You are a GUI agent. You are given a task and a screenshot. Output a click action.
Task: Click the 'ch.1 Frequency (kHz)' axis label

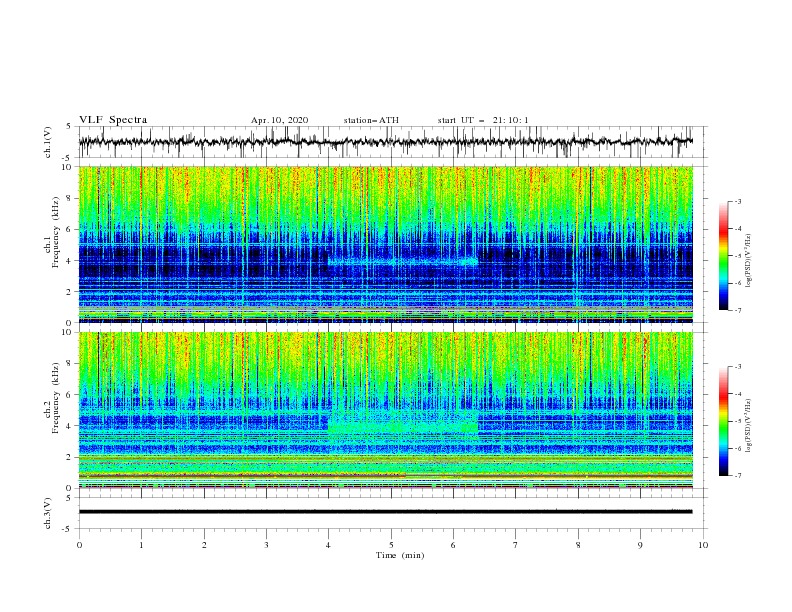click(x=53, y=233)
